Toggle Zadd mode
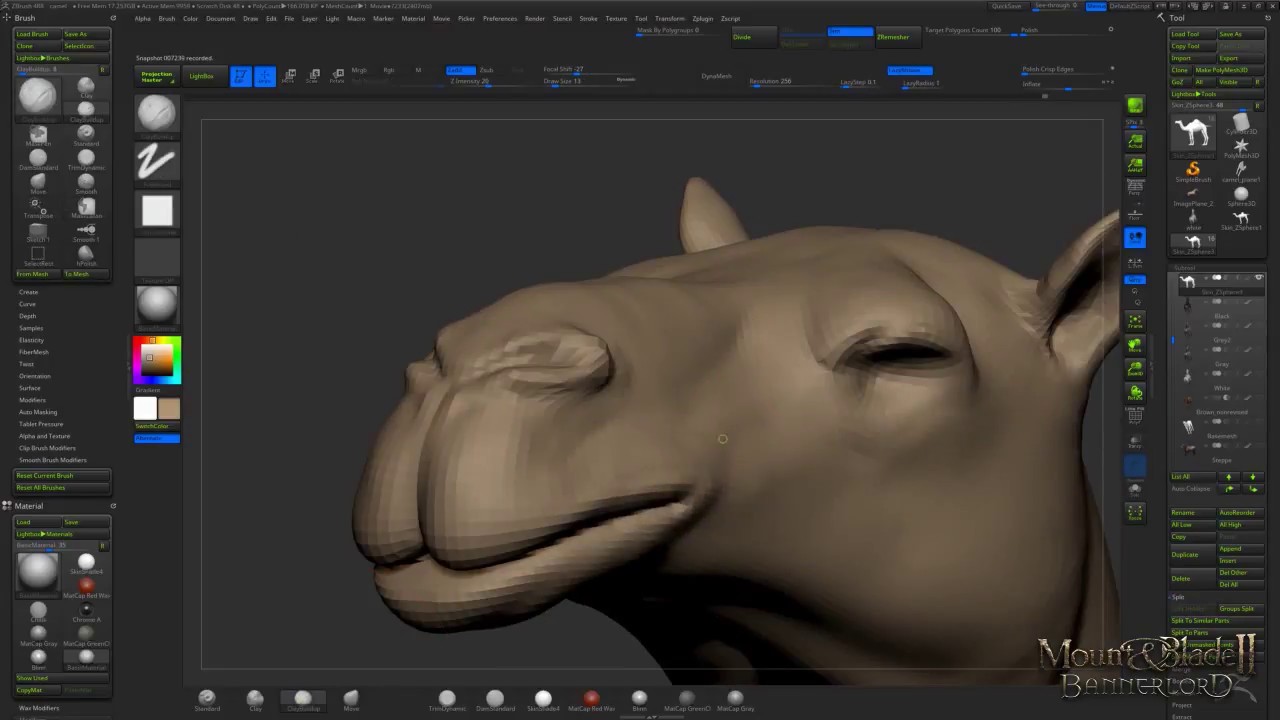The width and height of the screenshot is (1280, 720). tap(461, 70)
